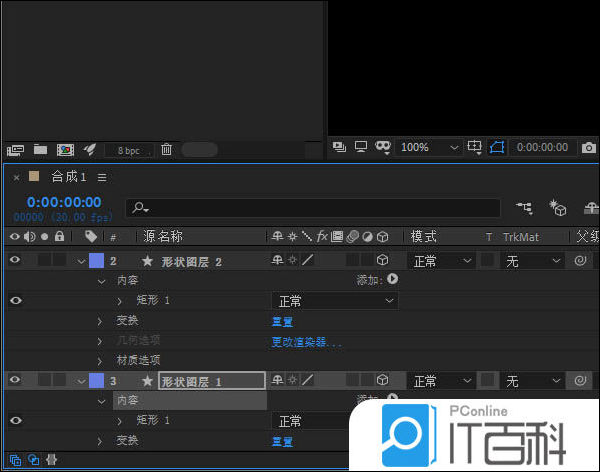Click the timeline layer search field

pyautogui.click(x=313, y=208)
